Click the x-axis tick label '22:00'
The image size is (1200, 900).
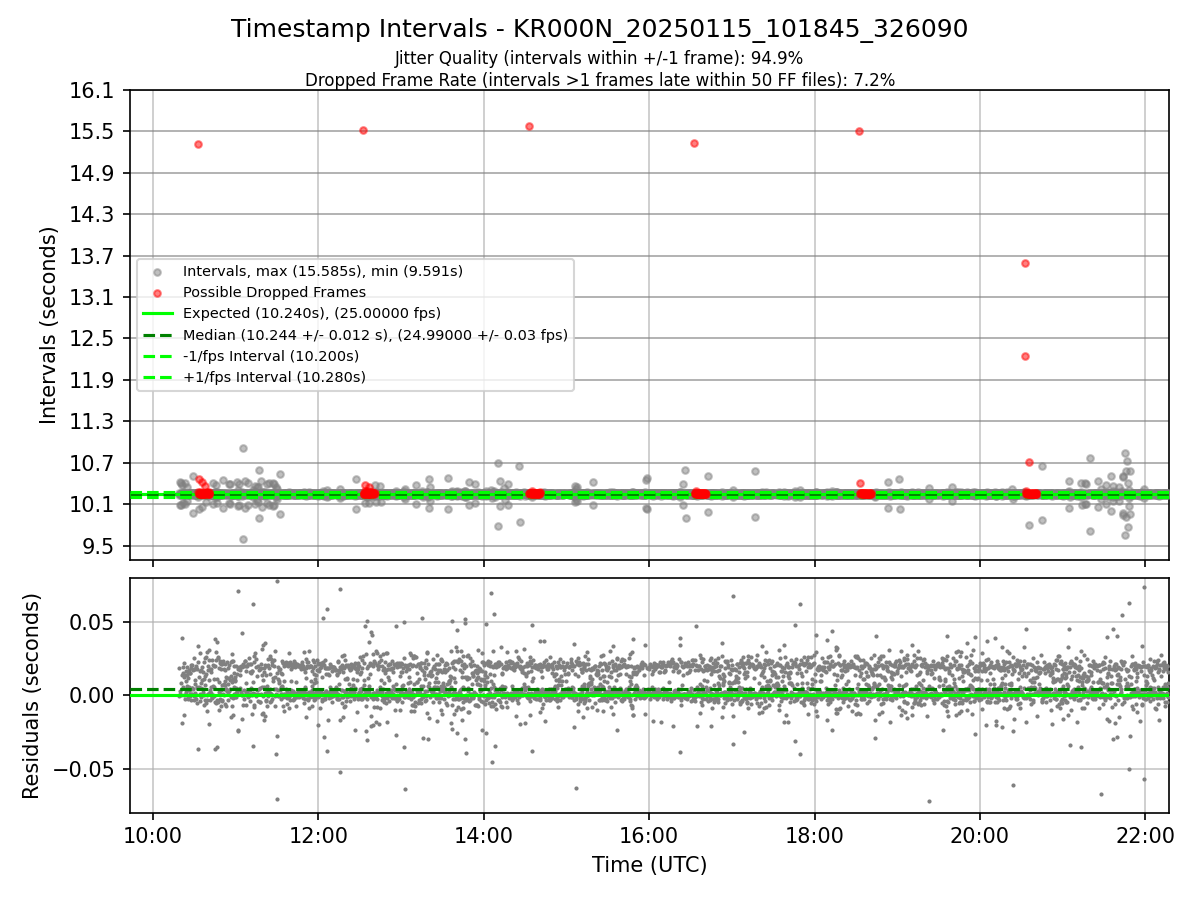point(1145,835)
